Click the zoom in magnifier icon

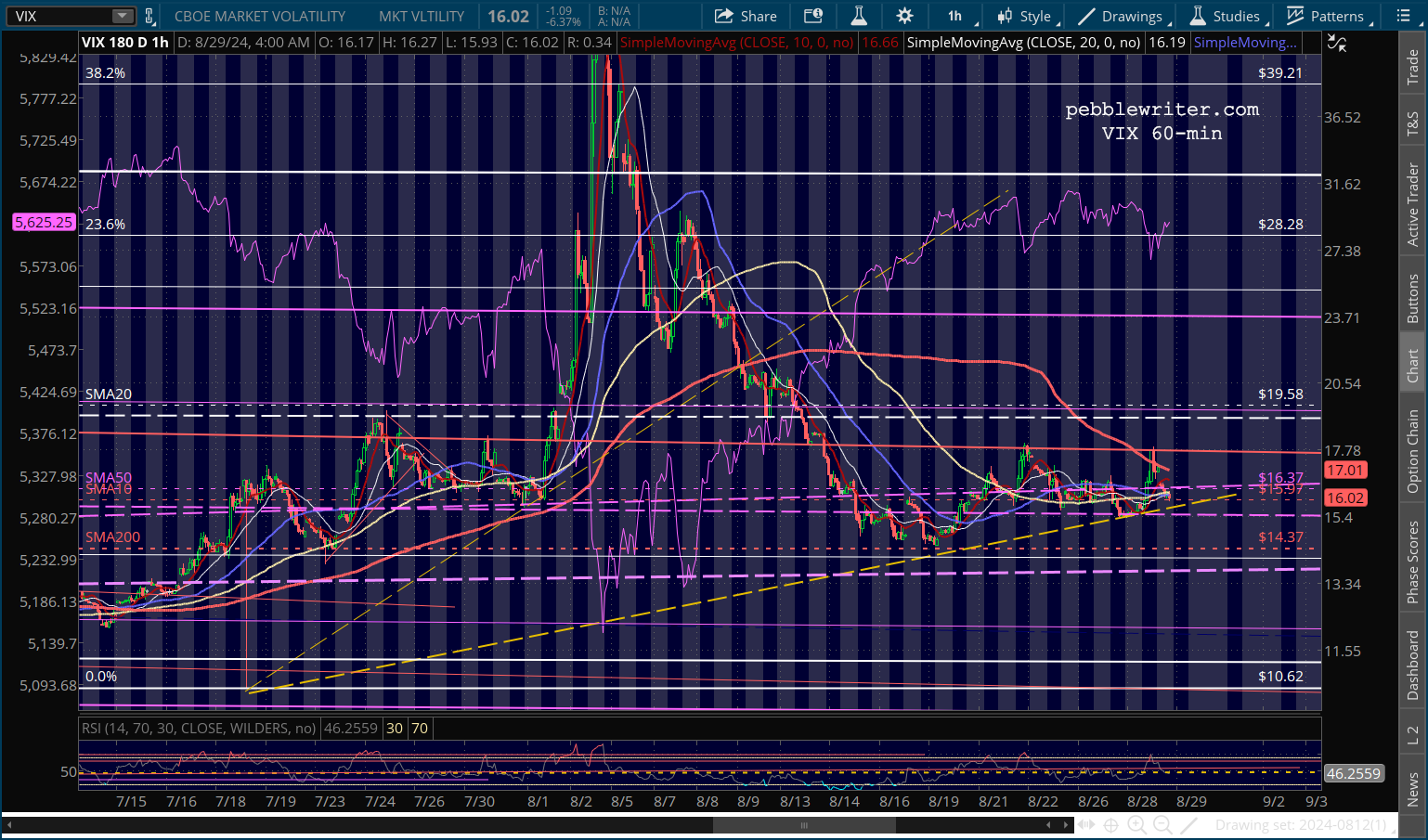[1136, 824]
